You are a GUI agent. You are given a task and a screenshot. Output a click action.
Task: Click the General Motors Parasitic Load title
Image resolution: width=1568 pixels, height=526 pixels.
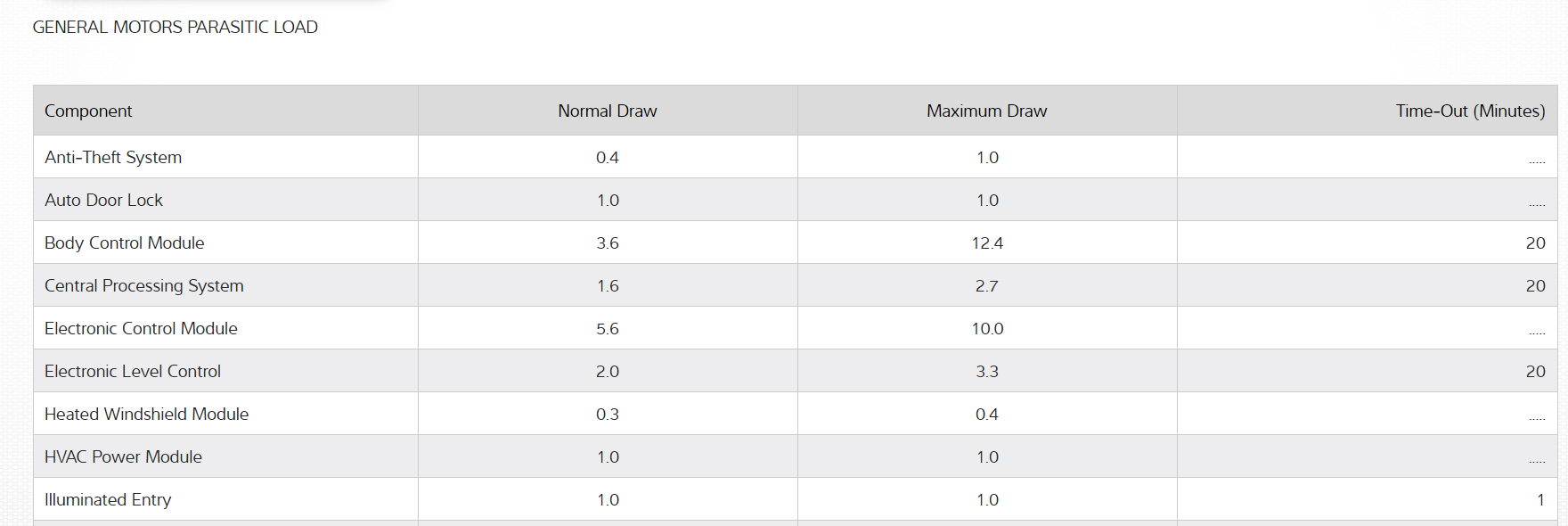tap(176, 28)
